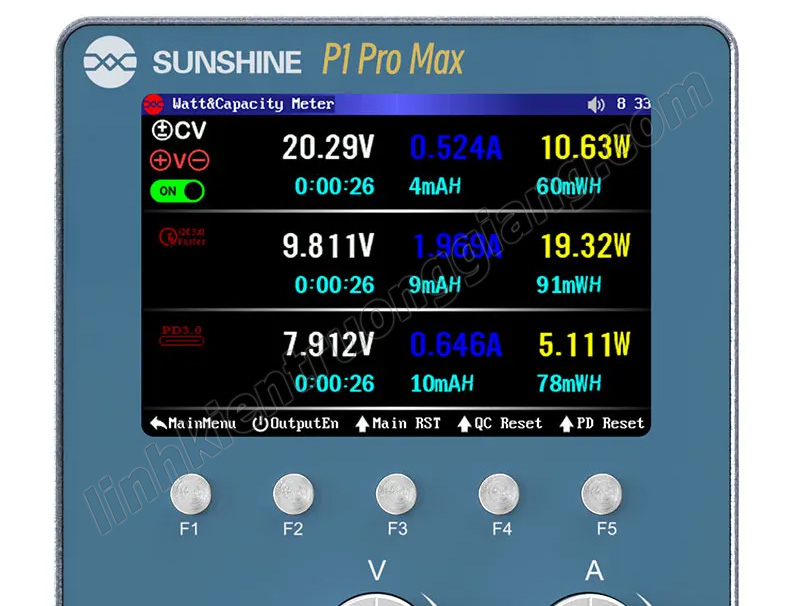
Task: Click the 5.111W power reading
Action: (x=585, y=344)
